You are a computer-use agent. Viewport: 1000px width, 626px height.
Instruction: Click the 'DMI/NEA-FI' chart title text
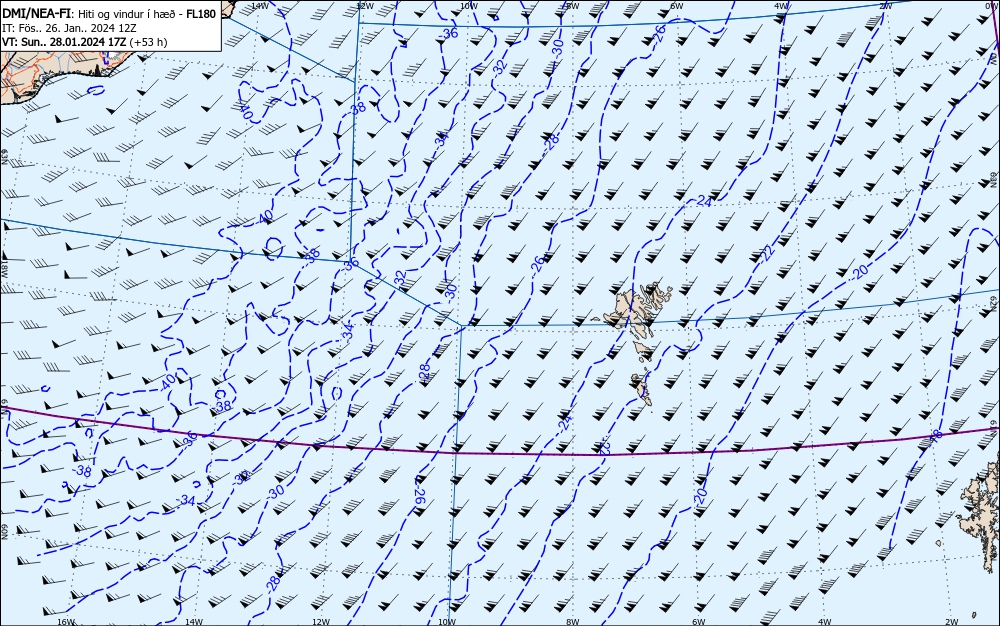(x=38, y=13)
